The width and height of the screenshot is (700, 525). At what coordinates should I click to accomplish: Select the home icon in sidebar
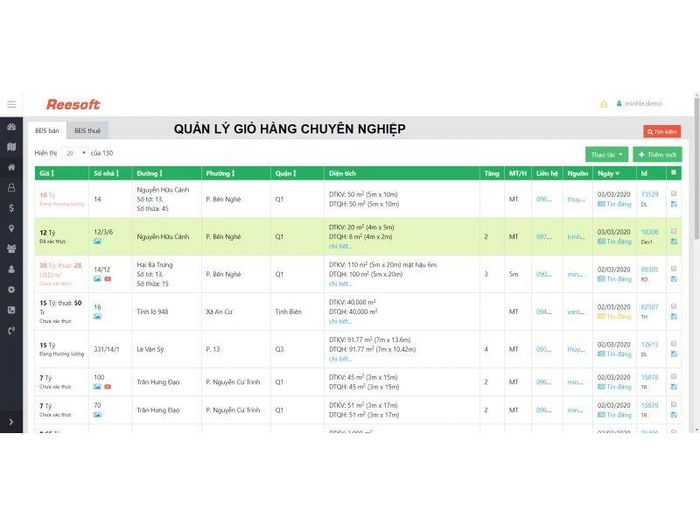coord(12,167)
